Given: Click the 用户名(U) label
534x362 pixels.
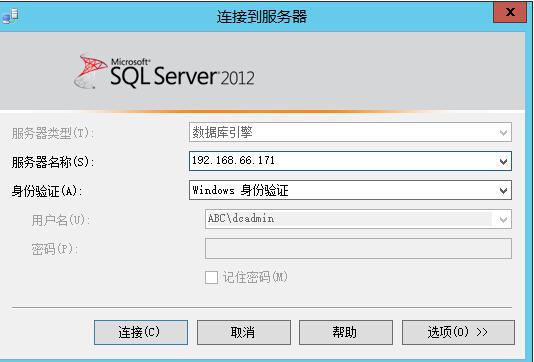Looking at the screenshot, I should click(61, 220).
